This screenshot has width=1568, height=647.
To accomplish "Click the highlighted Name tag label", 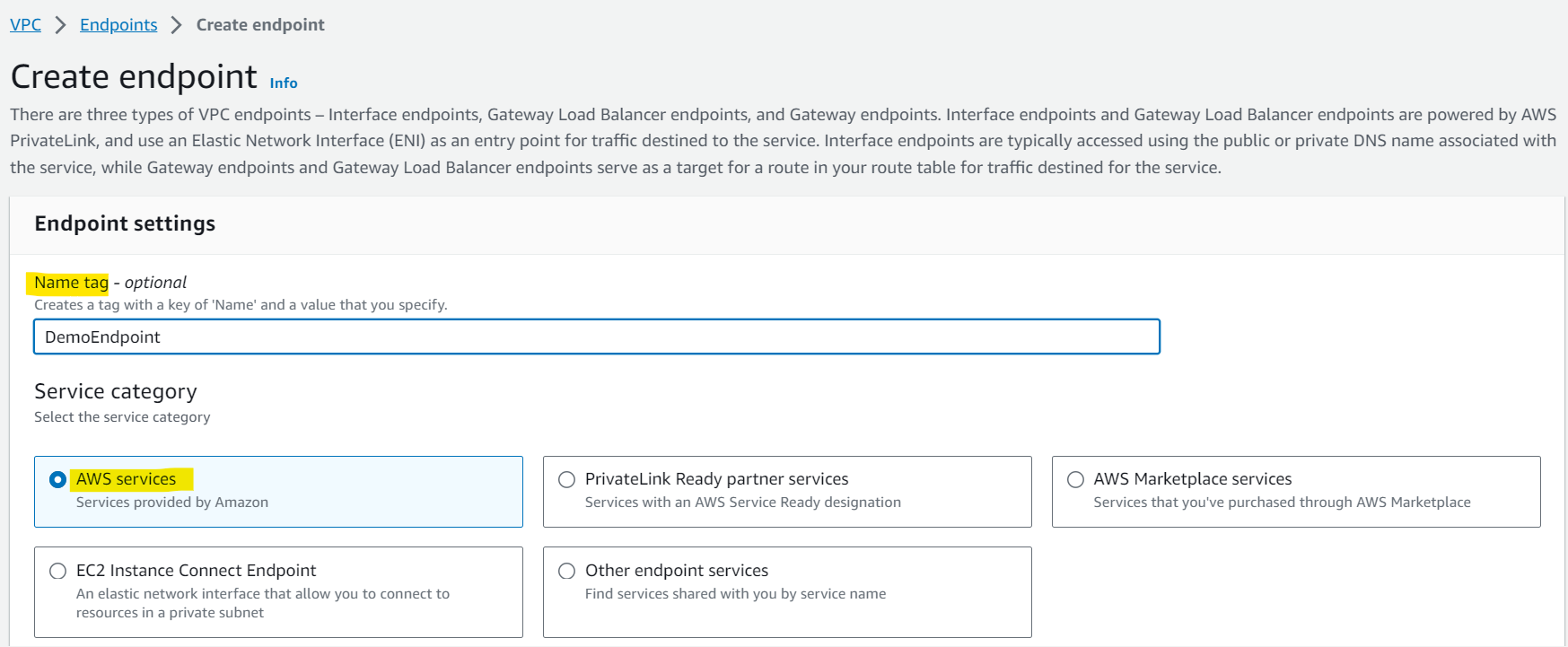I will 71,283.
